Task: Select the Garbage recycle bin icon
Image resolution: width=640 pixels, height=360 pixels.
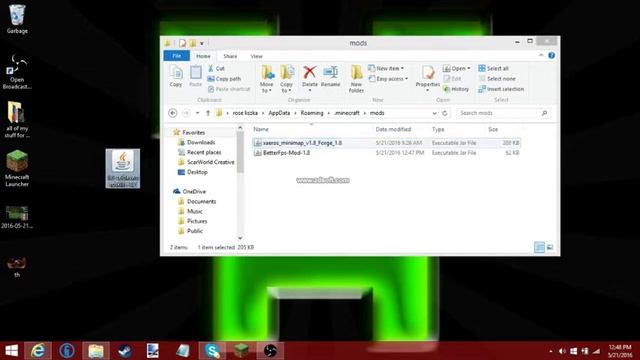Action: [x=17, y=19]
